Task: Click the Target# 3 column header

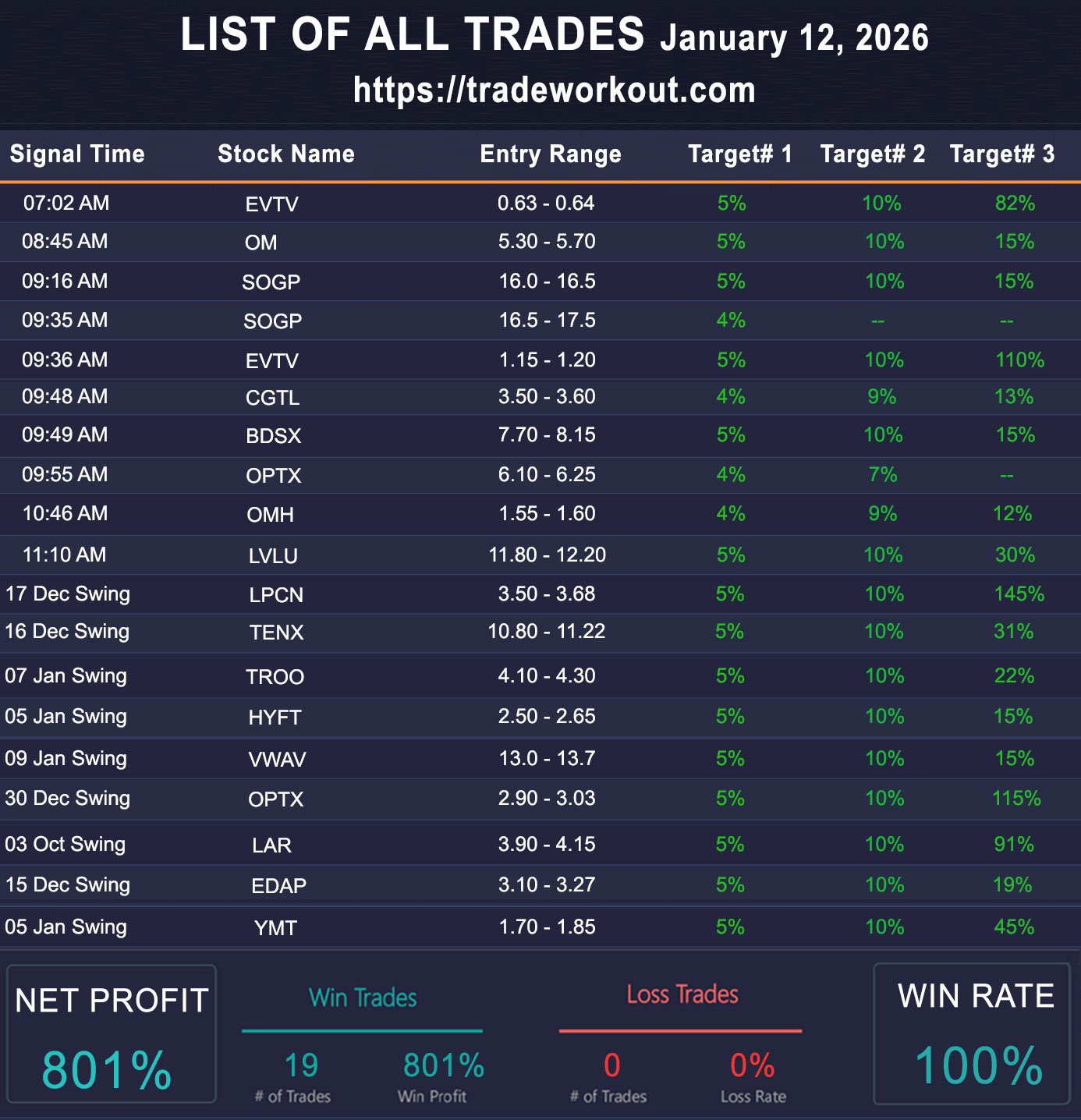Action: pos(1001,154)
